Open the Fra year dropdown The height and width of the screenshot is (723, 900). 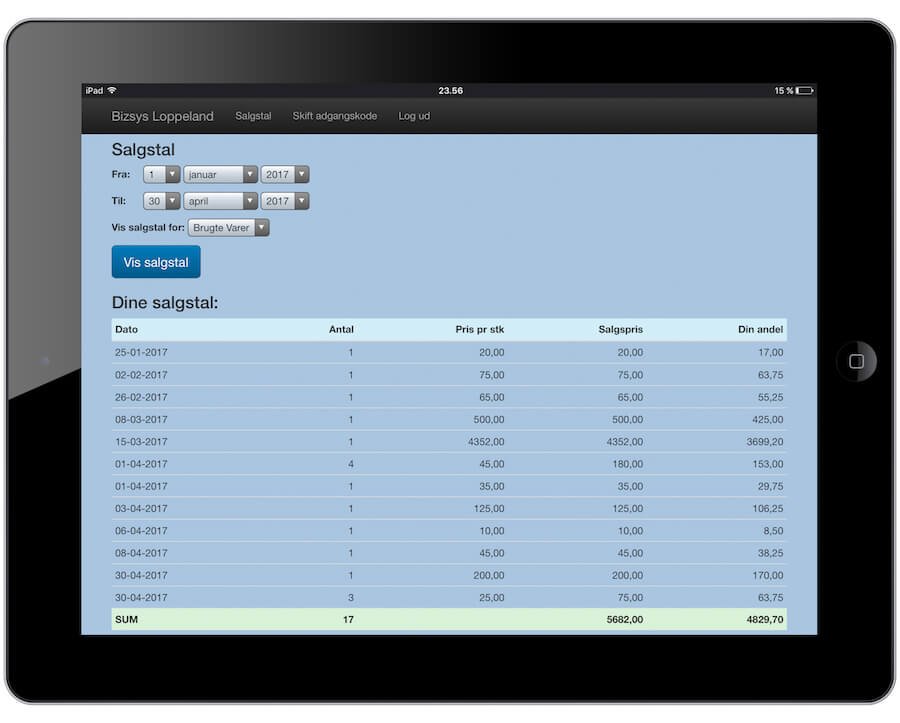285,174
